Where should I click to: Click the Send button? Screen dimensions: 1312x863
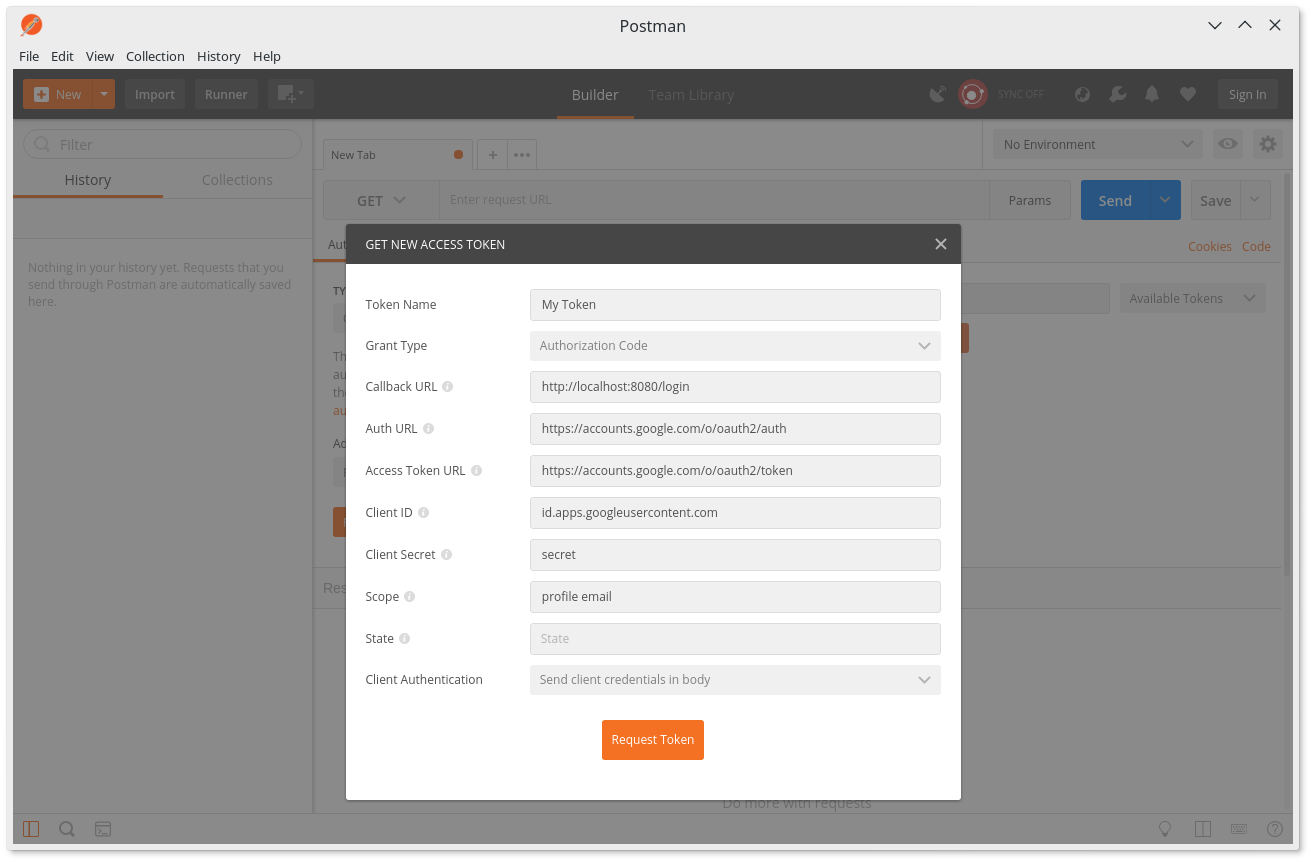[x=1115, y=200]
